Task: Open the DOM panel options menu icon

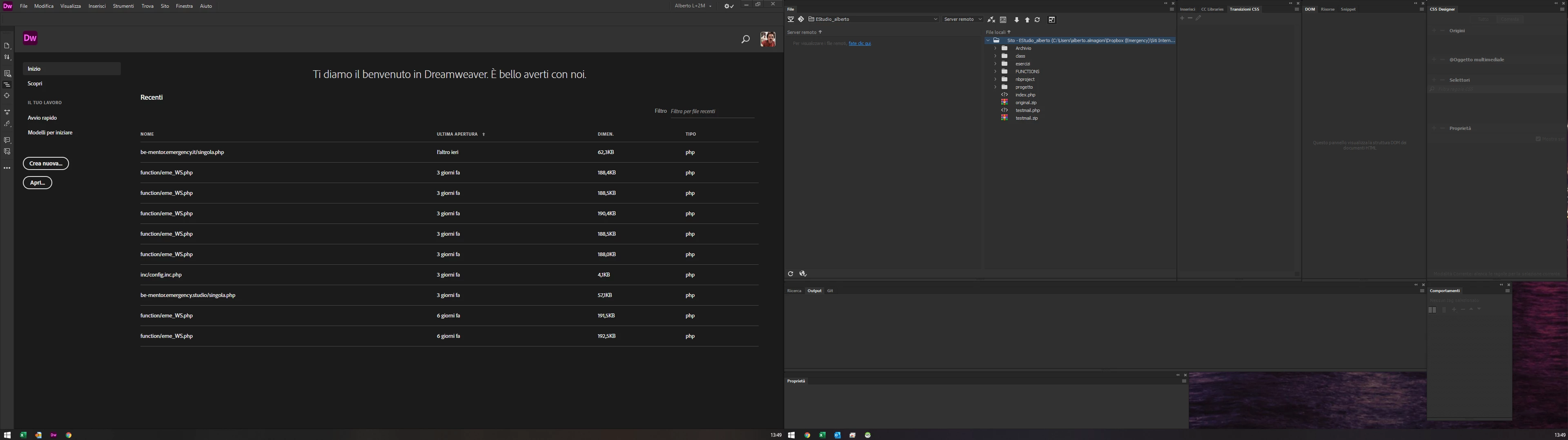Action: 1422,9
